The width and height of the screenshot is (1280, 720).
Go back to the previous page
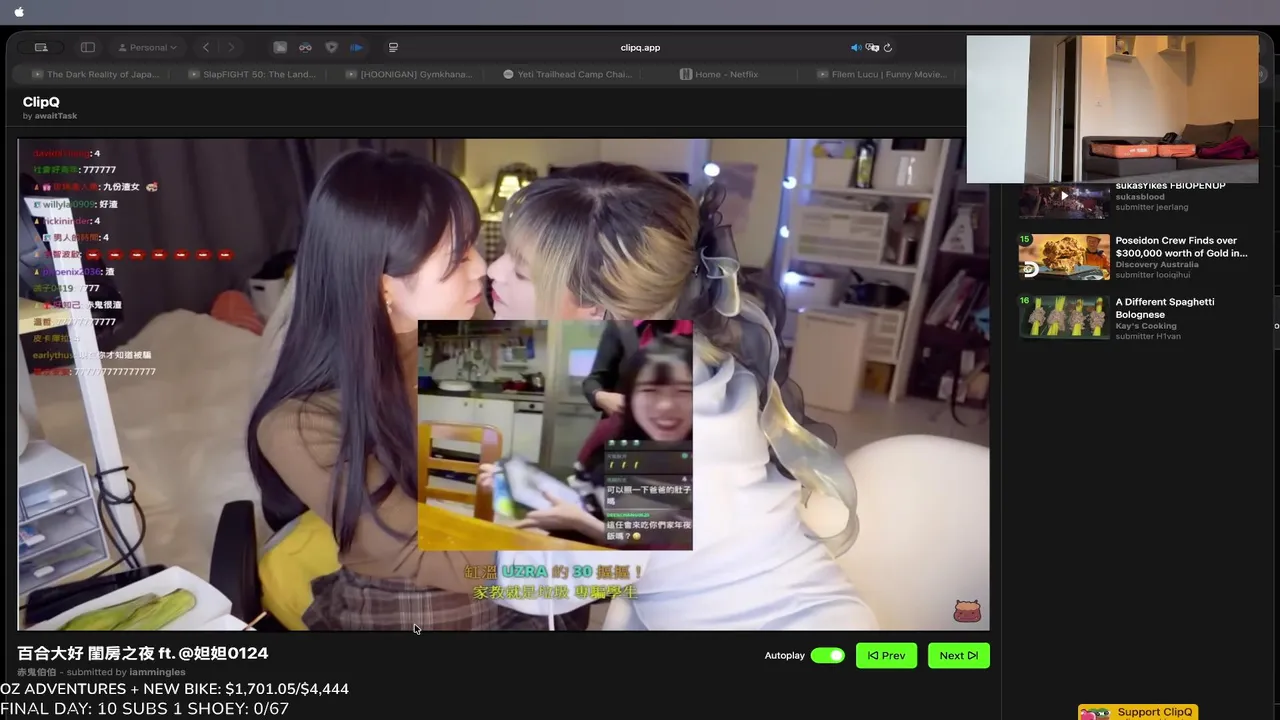point(206,47)
